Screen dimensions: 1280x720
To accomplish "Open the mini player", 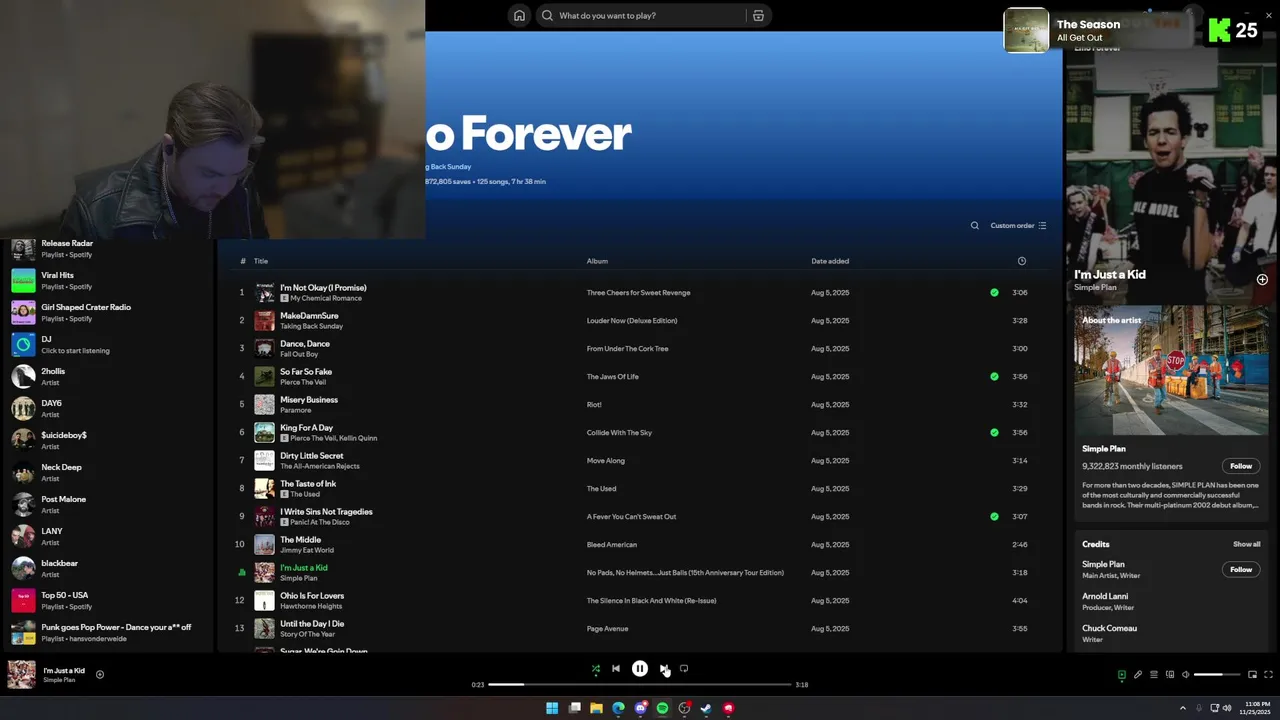I will [x=1252, y=675].
